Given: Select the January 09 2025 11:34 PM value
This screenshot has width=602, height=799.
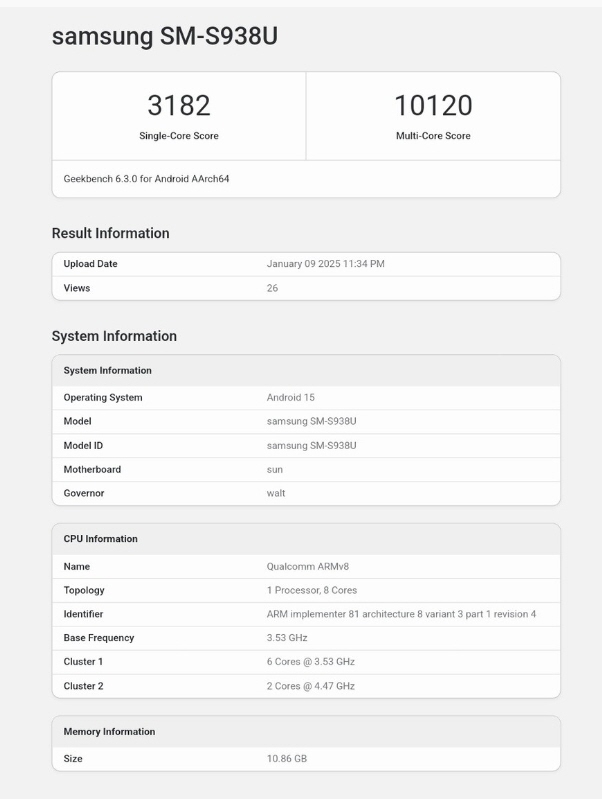Looking at the screenshot, I should (x=325, y=263).
